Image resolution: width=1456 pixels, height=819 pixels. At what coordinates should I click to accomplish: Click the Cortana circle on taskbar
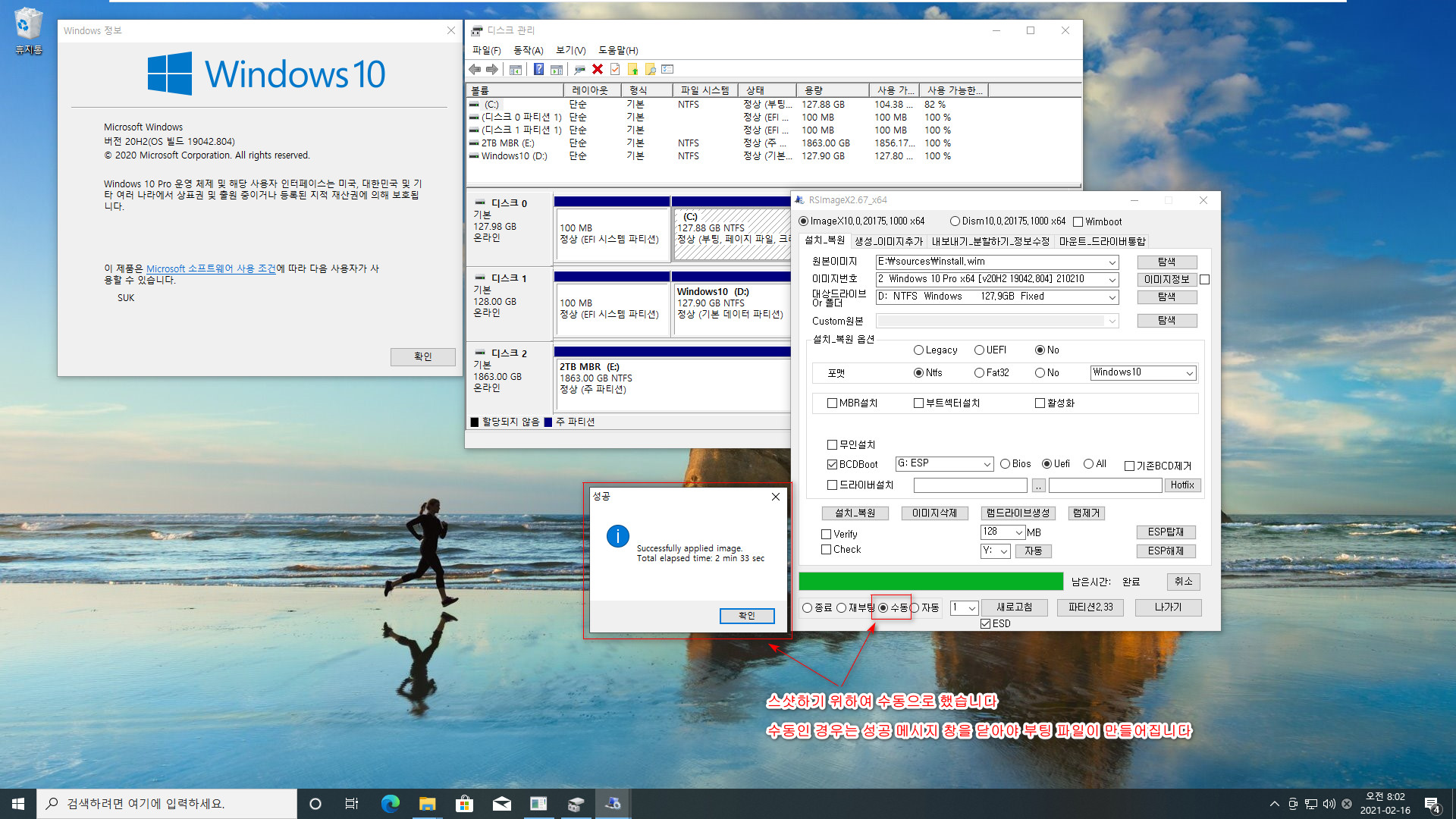315,804
